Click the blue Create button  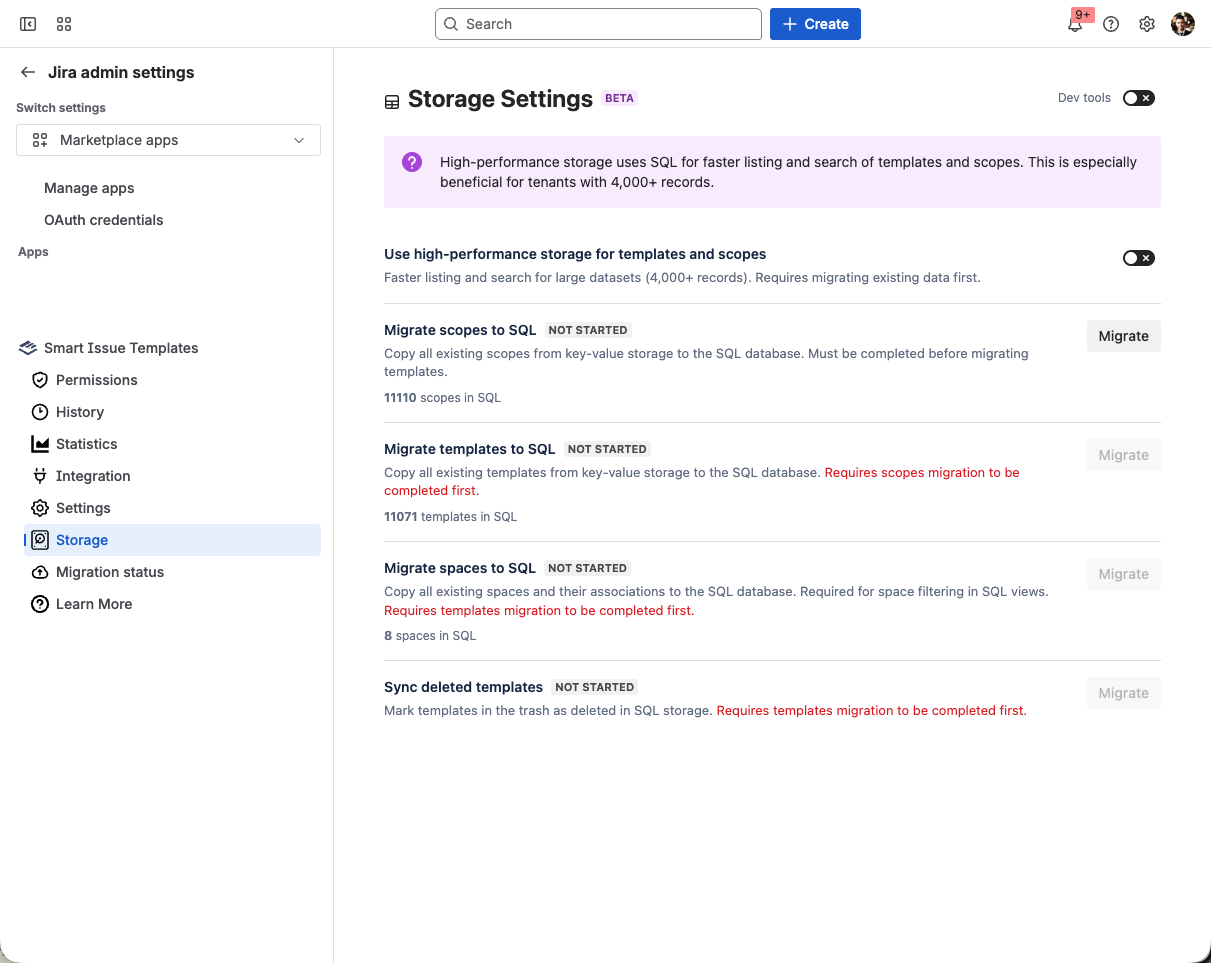coord(815,24)
